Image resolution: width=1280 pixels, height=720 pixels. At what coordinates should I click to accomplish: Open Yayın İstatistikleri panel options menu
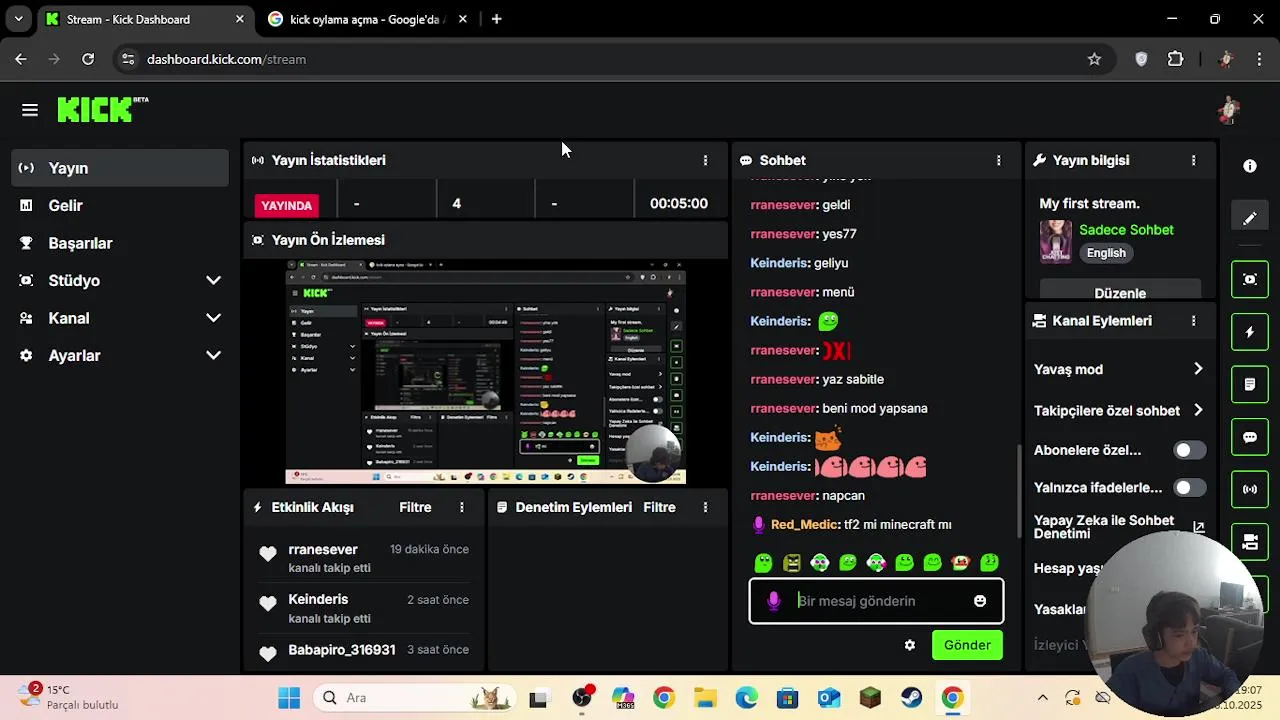(705, 160)
